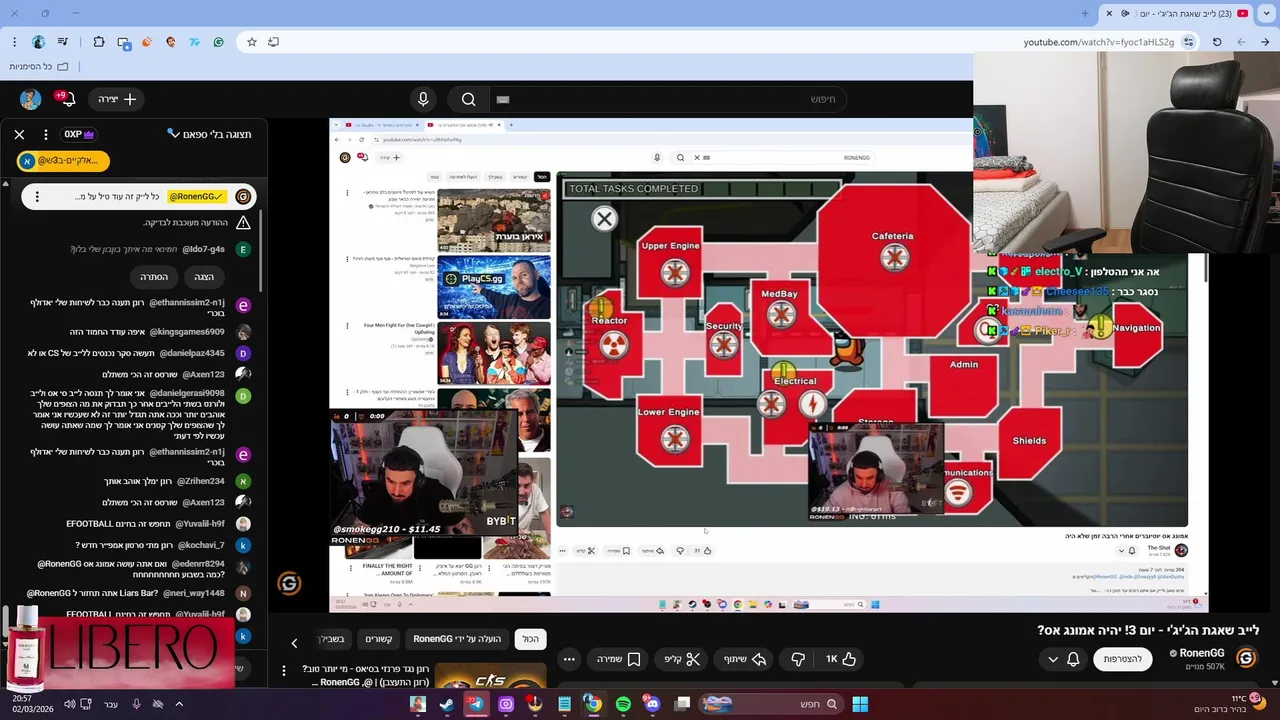Screen dimensions: 1280x720
Task: Open Telegram from the taskbar
Action: coord(476,704)
